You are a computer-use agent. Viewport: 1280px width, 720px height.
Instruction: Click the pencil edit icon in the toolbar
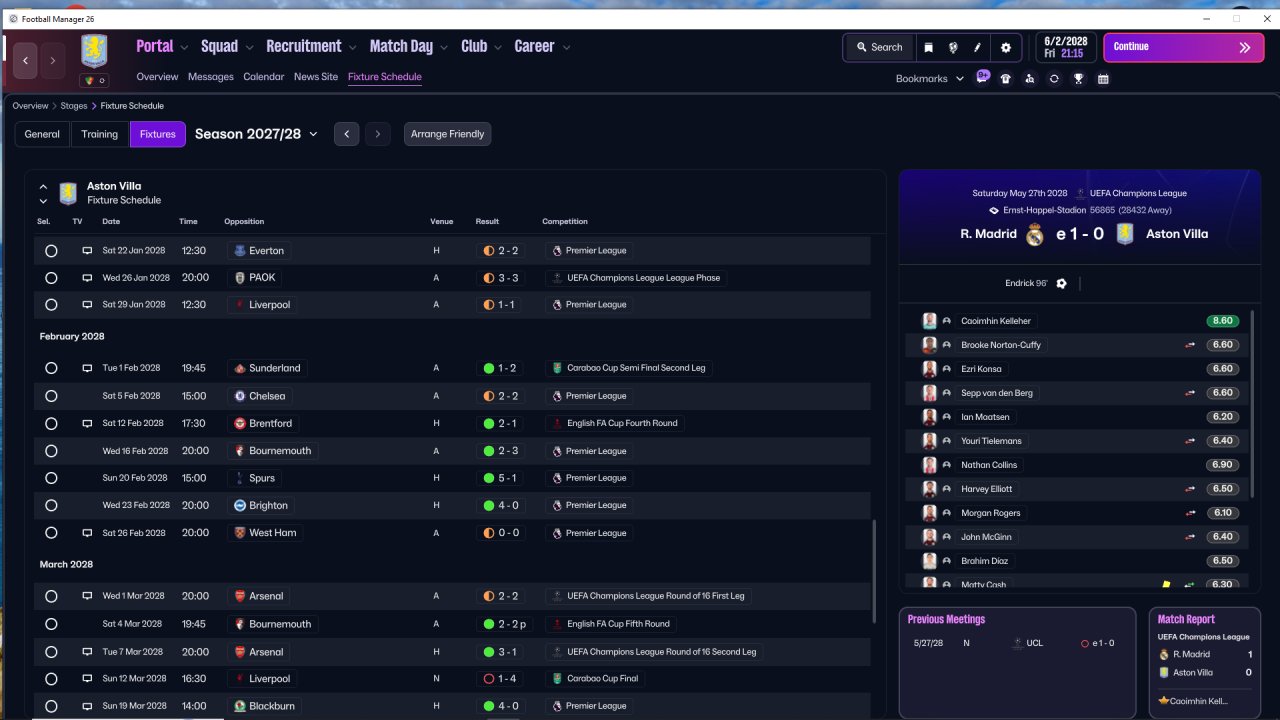[978, 47]
